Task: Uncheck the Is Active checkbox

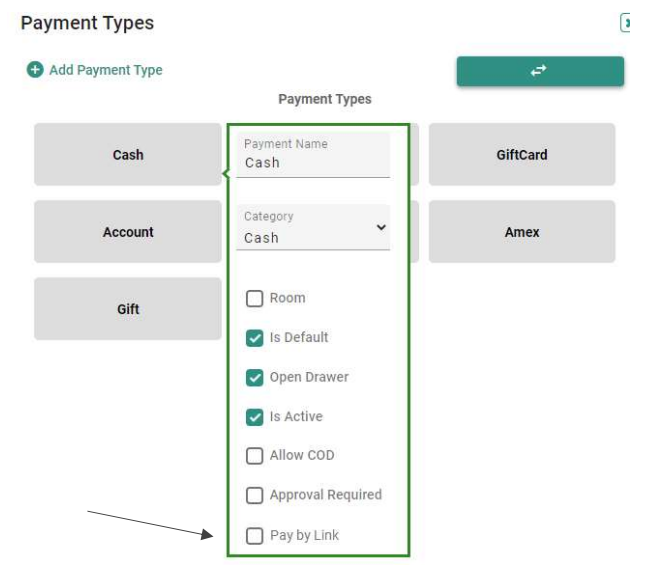Action: (254, 417)
